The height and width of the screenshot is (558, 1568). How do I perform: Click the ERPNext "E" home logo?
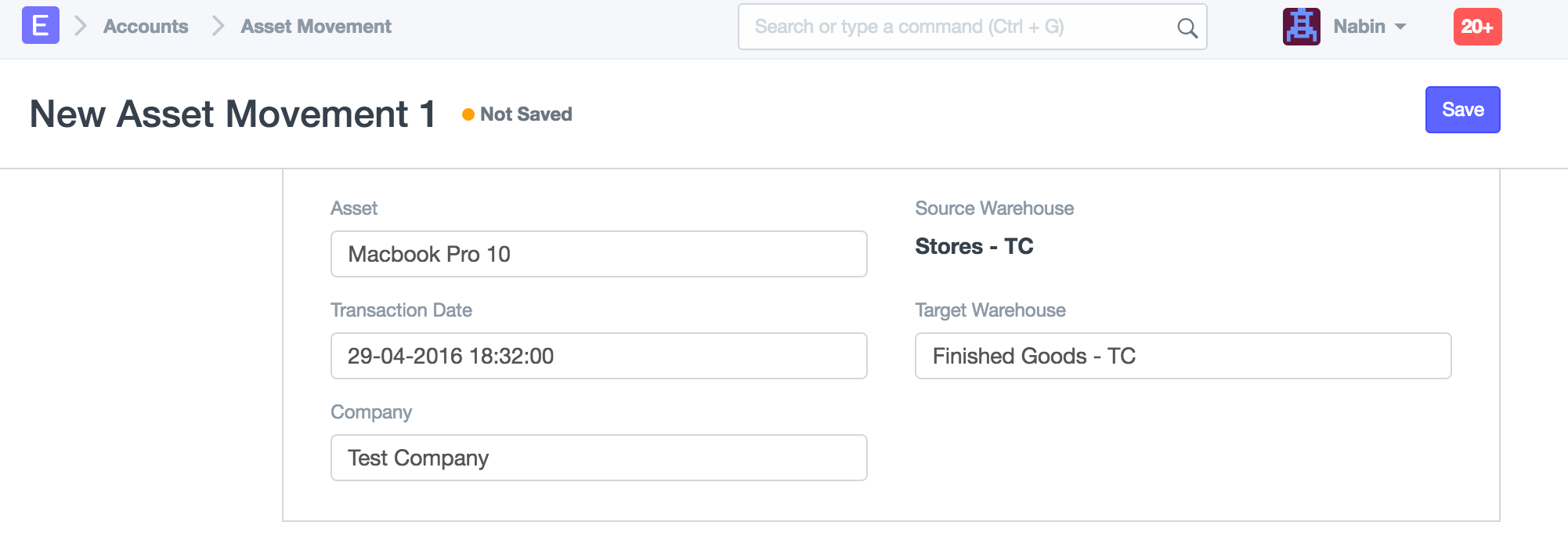(x=40, y=26)
